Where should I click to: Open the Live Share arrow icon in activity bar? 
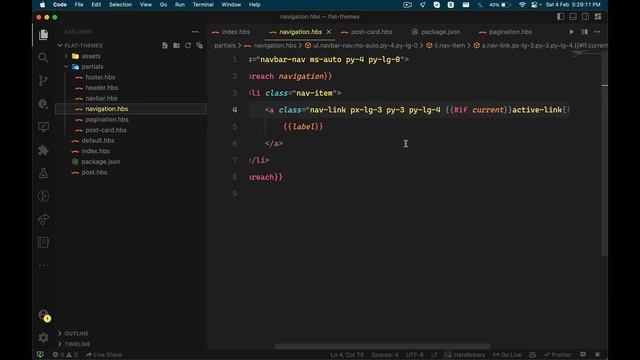[x=43, y=219]
